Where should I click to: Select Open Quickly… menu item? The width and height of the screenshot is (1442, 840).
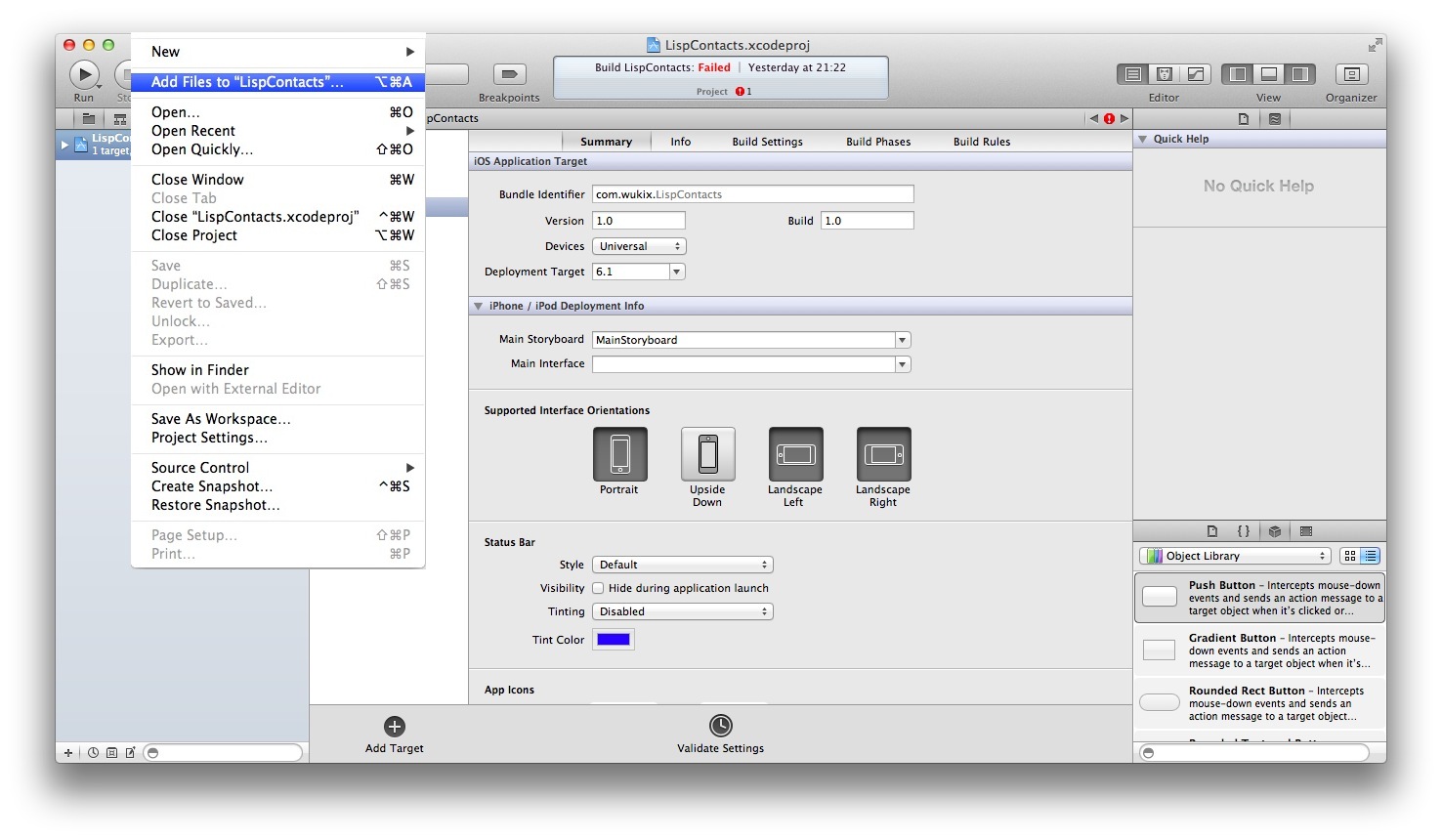[278, 149]
